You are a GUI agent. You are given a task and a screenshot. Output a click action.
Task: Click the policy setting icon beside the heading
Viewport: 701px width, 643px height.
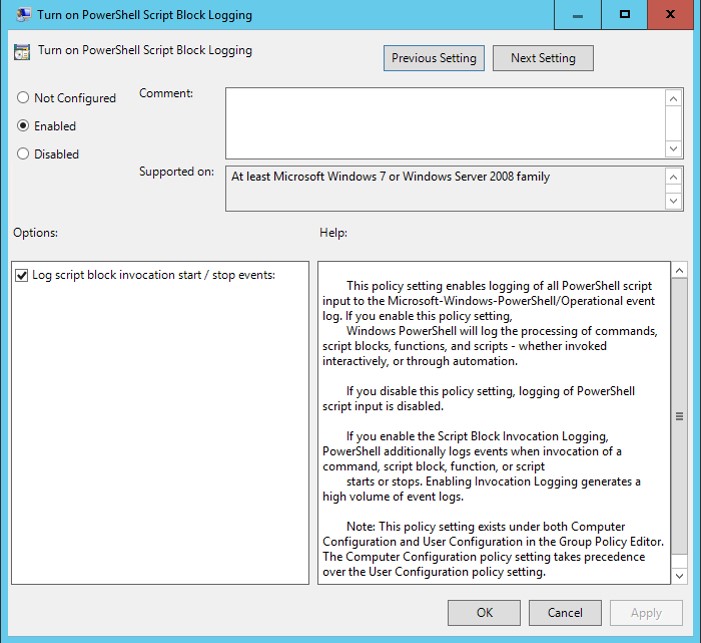pyautogui.click(x=22, y=51)
